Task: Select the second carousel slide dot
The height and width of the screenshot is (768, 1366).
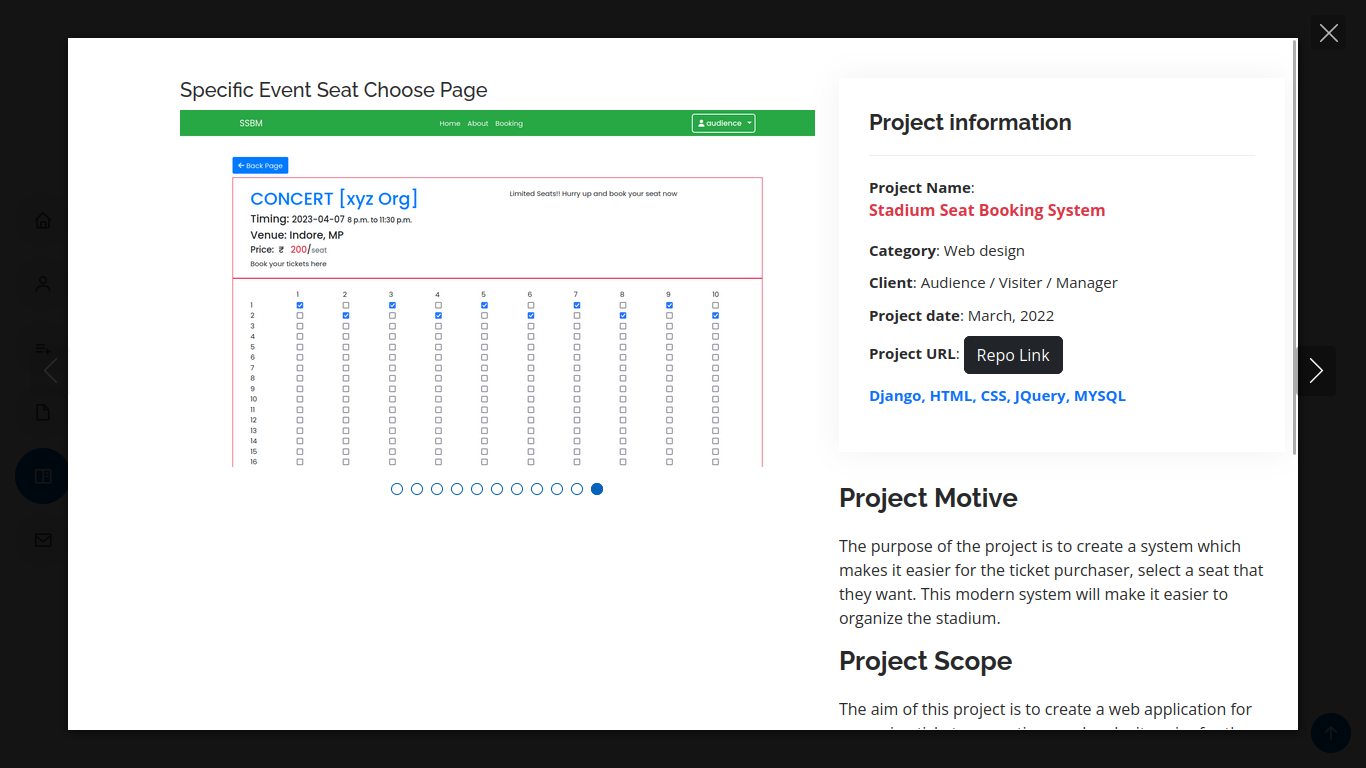Action: point(417,489)
